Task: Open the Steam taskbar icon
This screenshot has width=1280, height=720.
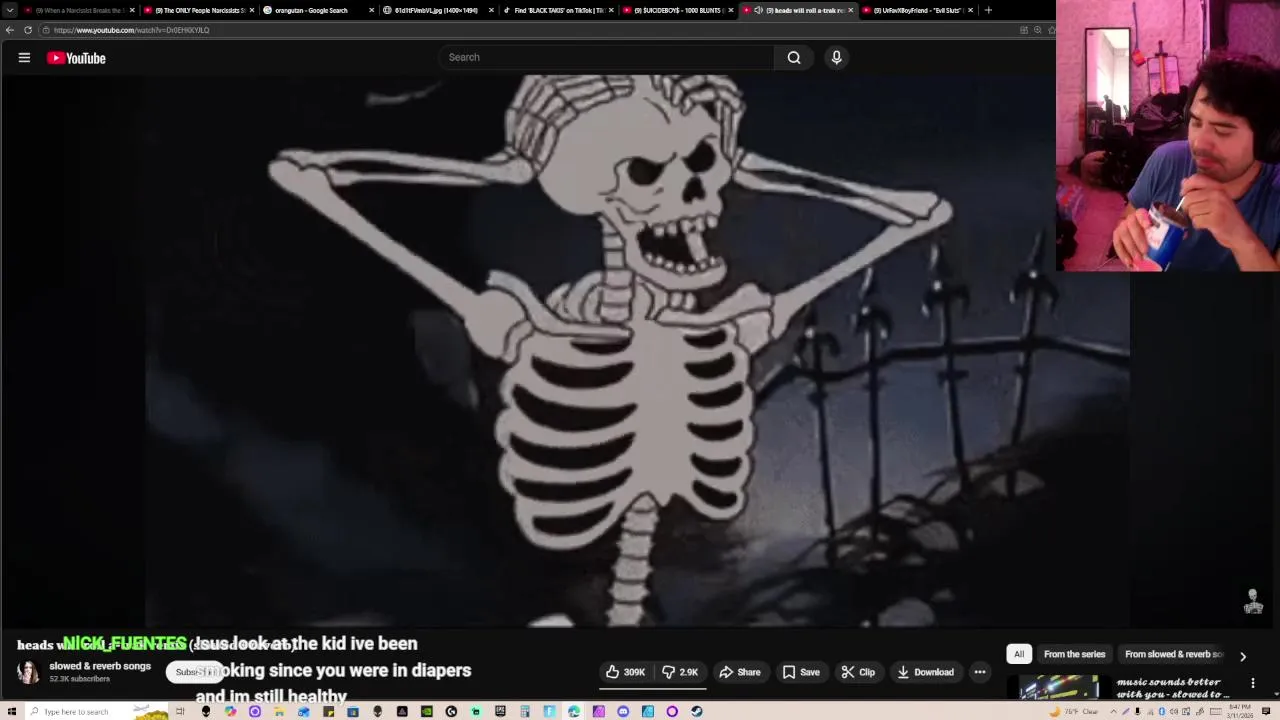Action: pos(696,712)
